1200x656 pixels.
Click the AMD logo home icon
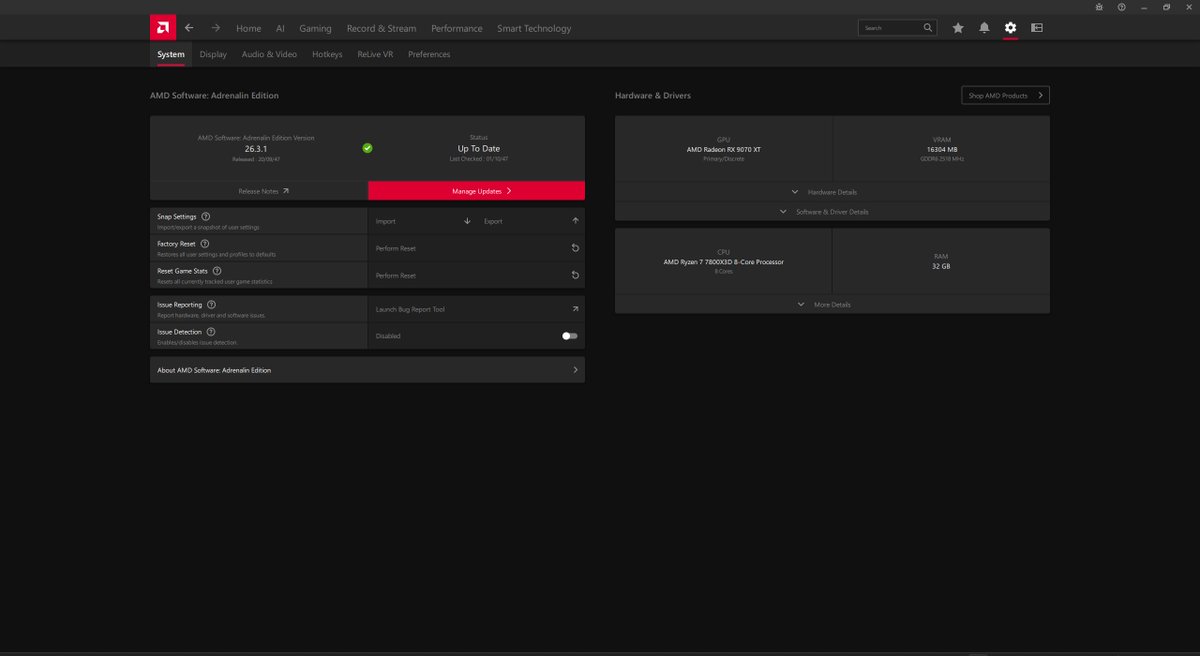[x=163, y=28]
